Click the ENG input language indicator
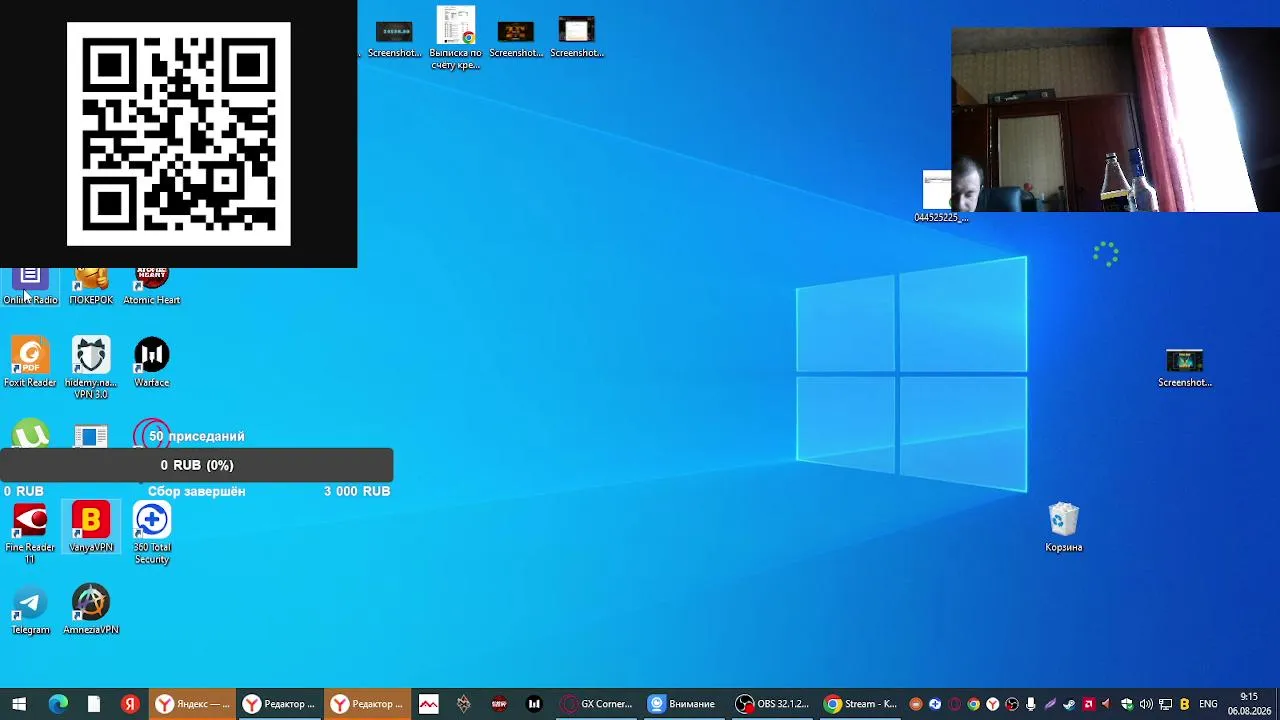Screen dimensions: 1280x720 (1208, 704)
